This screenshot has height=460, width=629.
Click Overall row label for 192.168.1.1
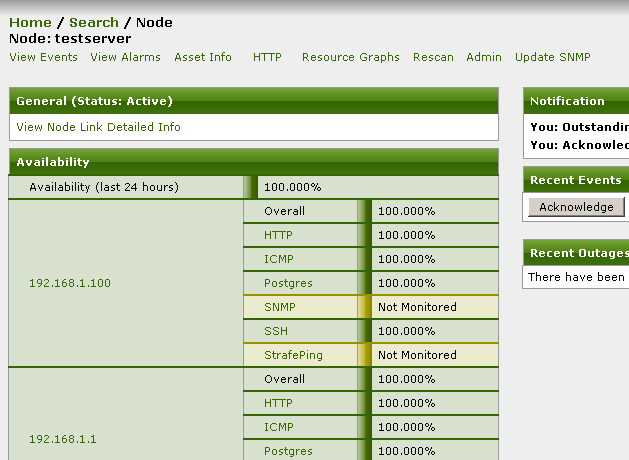(284, 379)
